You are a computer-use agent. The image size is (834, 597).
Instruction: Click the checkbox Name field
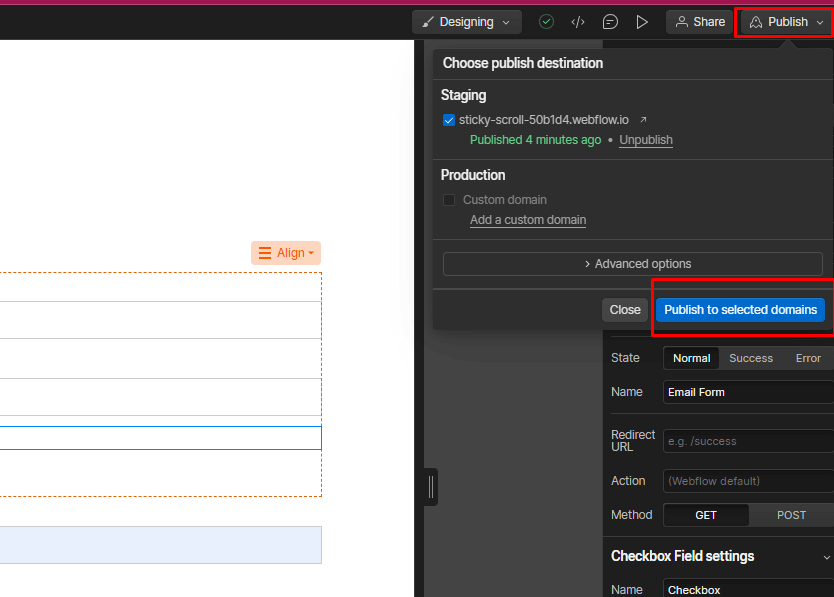click(748, 589)
